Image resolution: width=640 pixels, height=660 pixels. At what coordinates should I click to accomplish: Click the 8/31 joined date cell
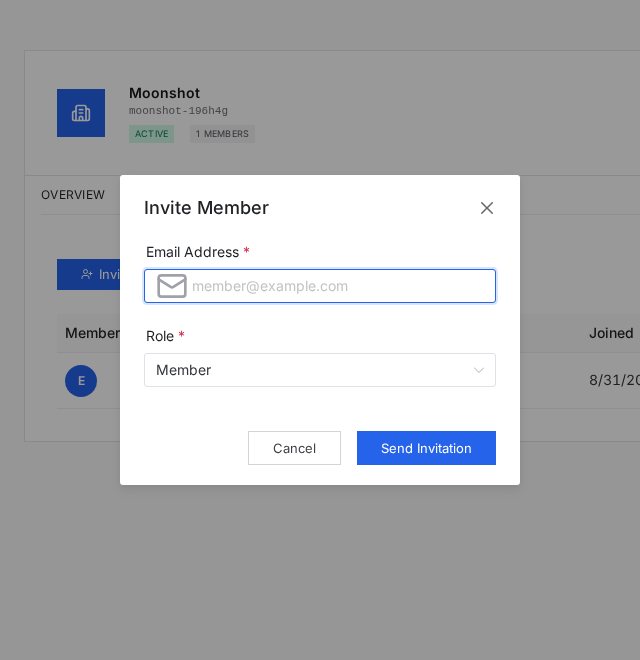tap(614, 380)
